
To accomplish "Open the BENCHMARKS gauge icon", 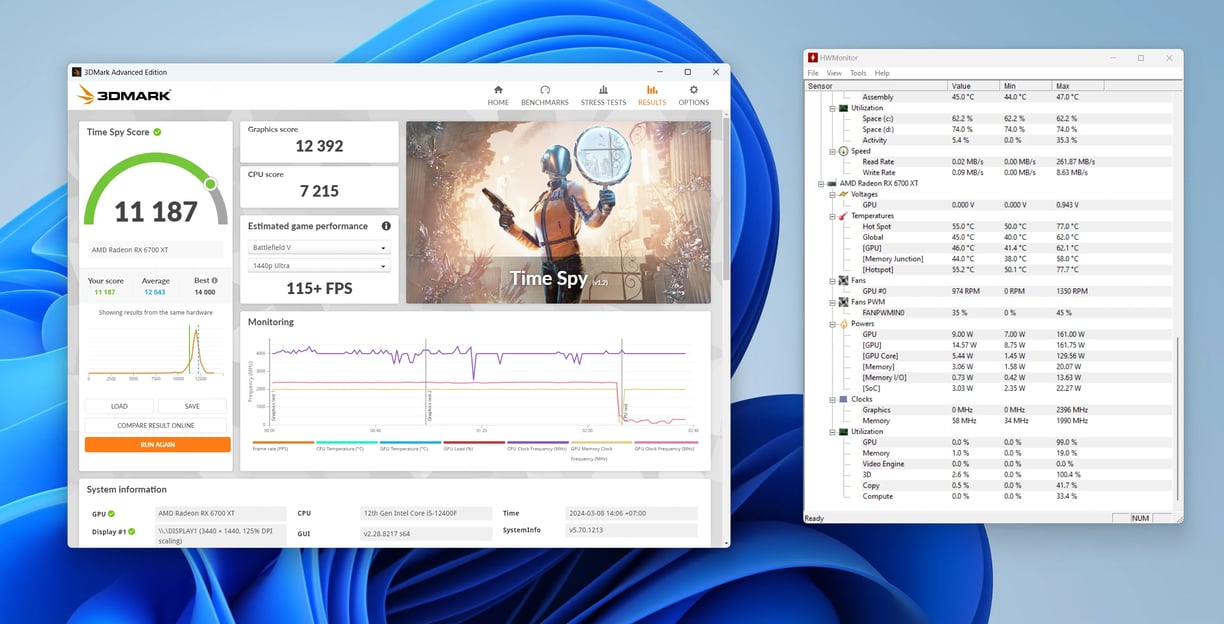I will (x=545, y=90).
